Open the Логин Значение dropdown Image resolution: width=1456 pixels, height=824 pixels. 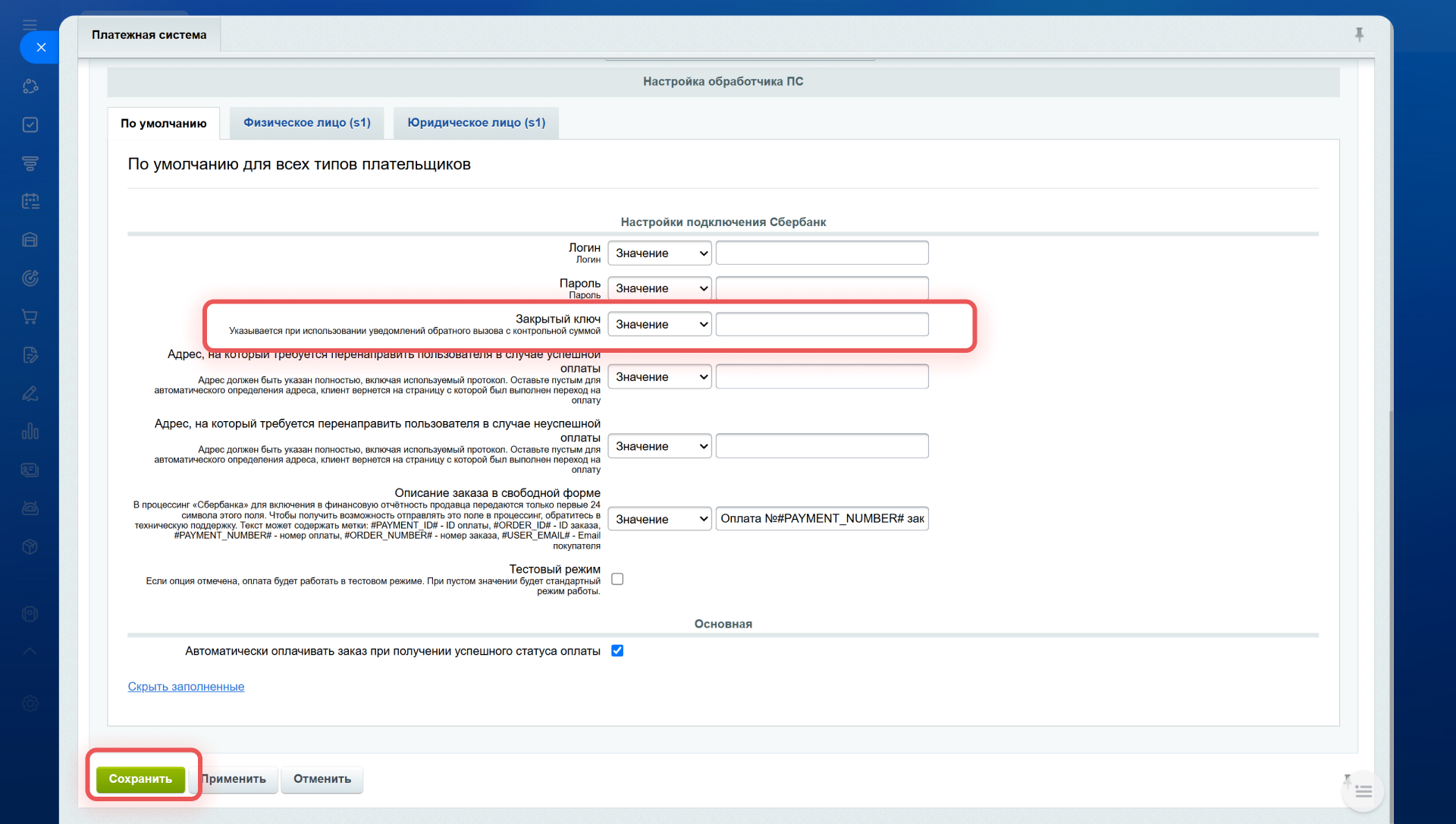point(660,253)
